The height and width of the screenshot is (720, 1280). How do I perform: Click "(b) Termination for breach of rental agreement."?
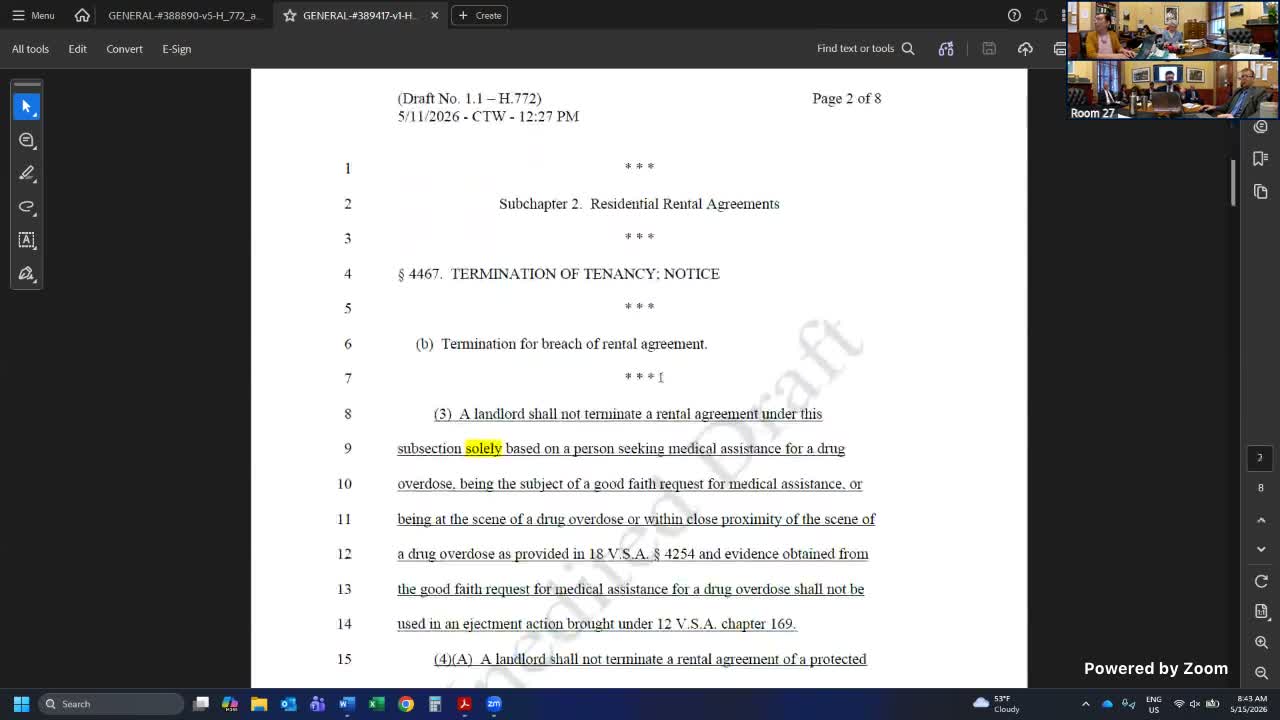(561, 344)
